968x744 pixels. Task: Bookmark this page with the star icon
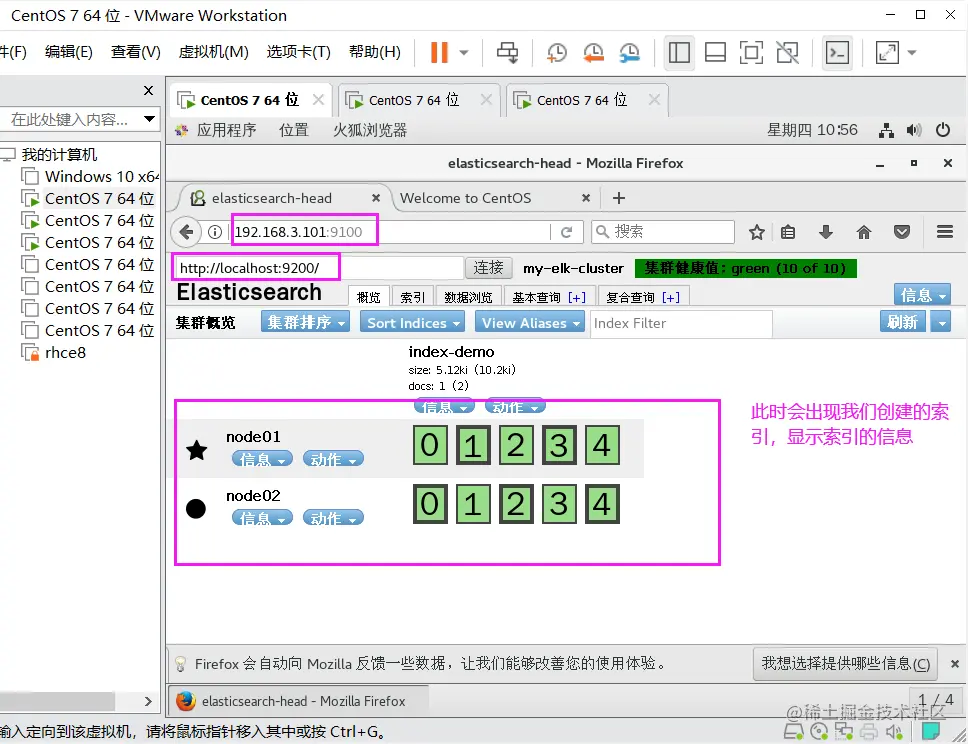[x=756, y=232]
